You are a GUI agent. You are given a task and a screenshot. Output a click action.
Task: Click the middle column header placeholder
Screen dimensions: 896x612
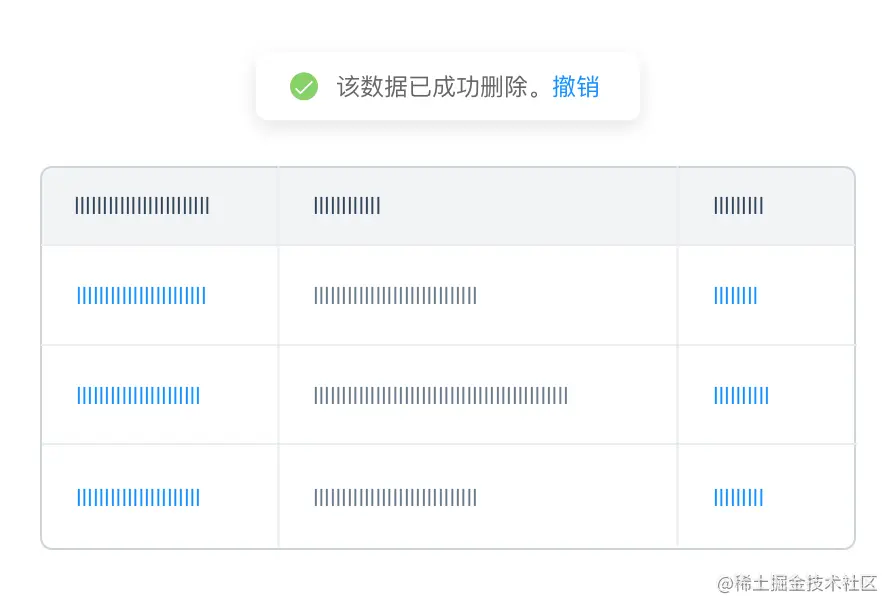347,206
